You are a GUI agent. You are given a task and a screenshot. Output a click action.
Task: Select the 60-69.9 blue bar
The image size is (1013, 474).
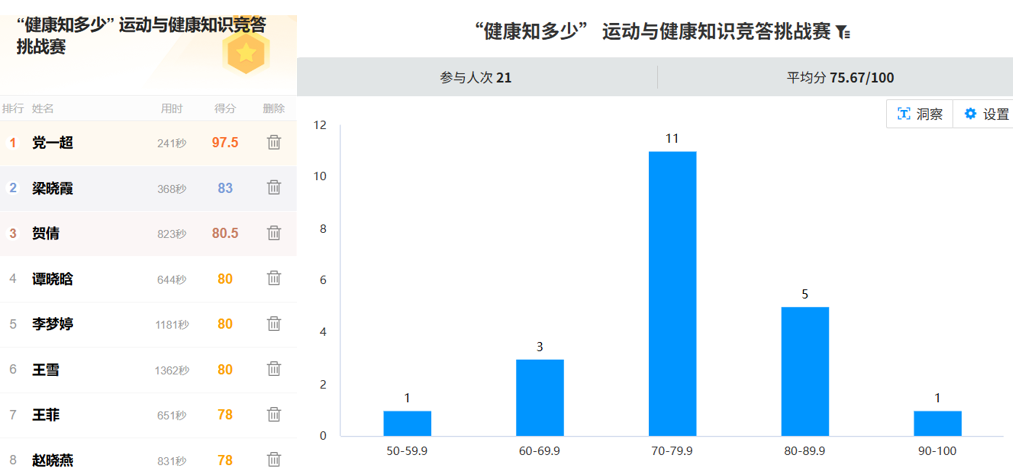point(540,397)
